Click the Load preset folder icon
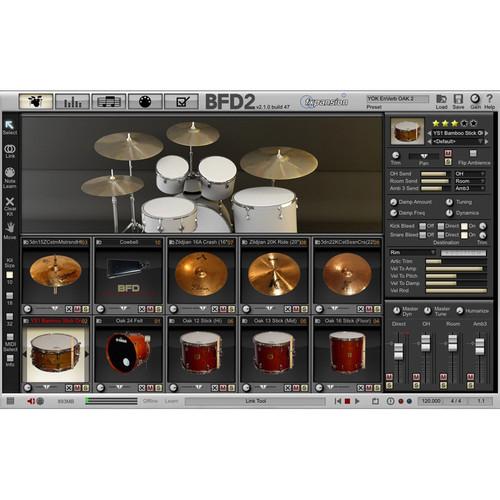Screen dimensions: 500x500 pyautogui.click(x=441, y=99)
